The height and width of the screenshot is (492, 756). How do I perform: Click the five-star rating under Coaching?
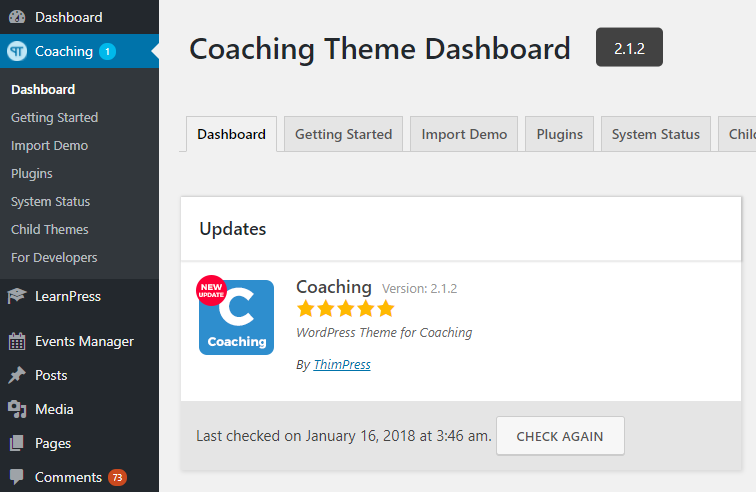[x=346, y=309]
